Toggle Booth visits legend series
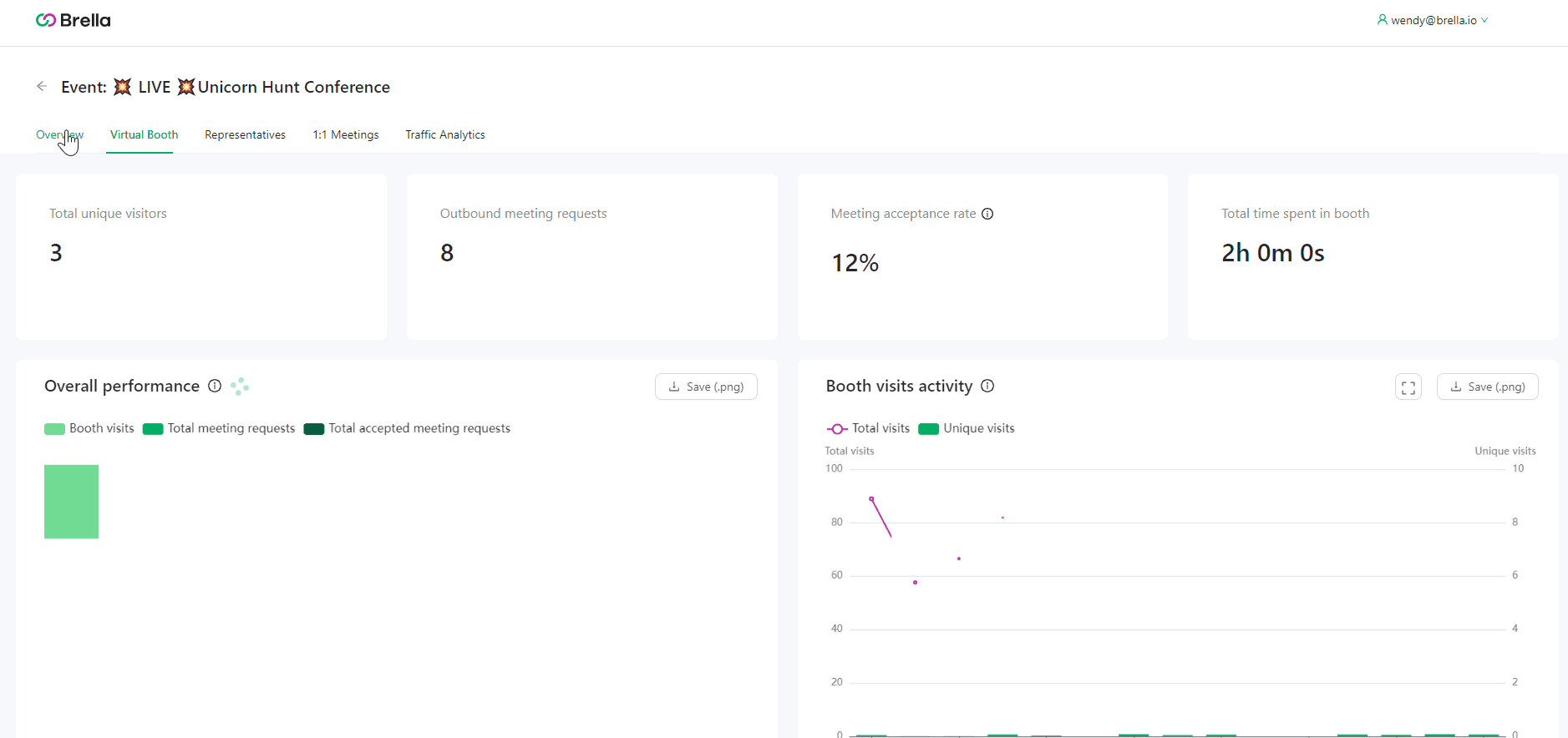Viewport: 1568px width, 738px height. click(x=89, y=428)
